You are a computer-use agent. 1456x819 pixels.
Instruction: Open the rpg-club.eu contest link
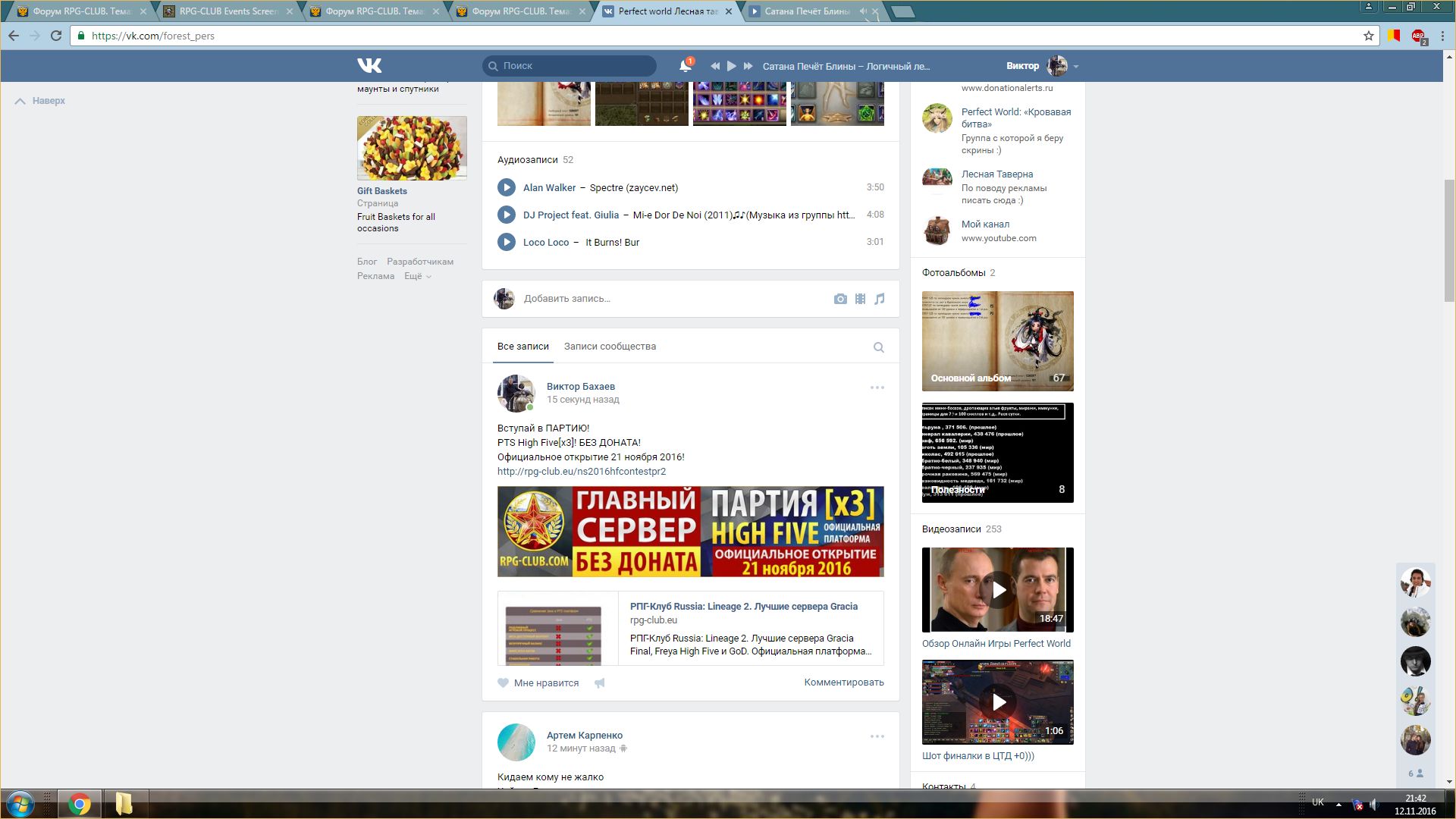coord(582,472)
